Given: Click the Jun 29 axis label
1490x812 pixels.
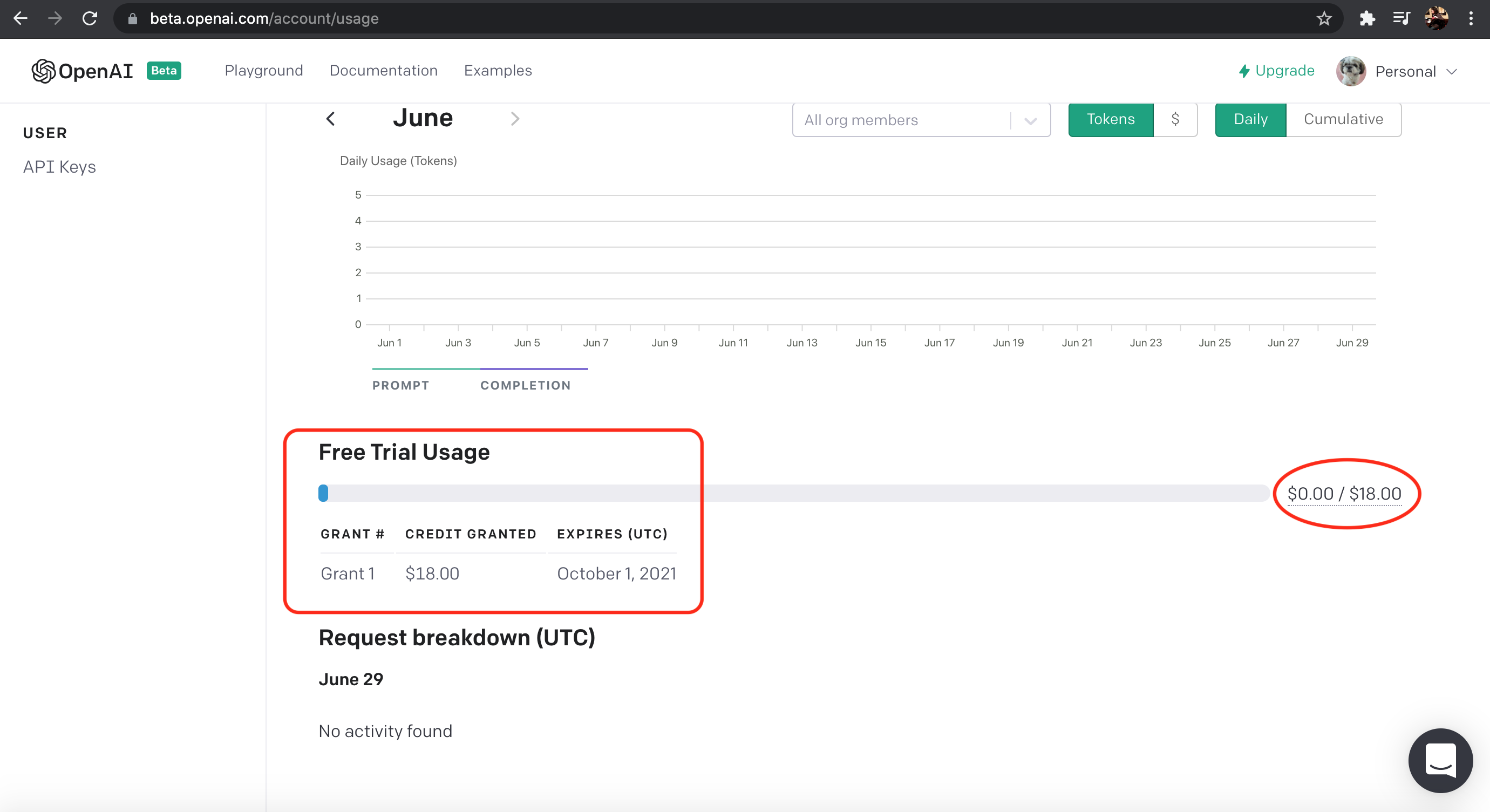Looking at the screenshot, I should click(x=1352, y=343).
